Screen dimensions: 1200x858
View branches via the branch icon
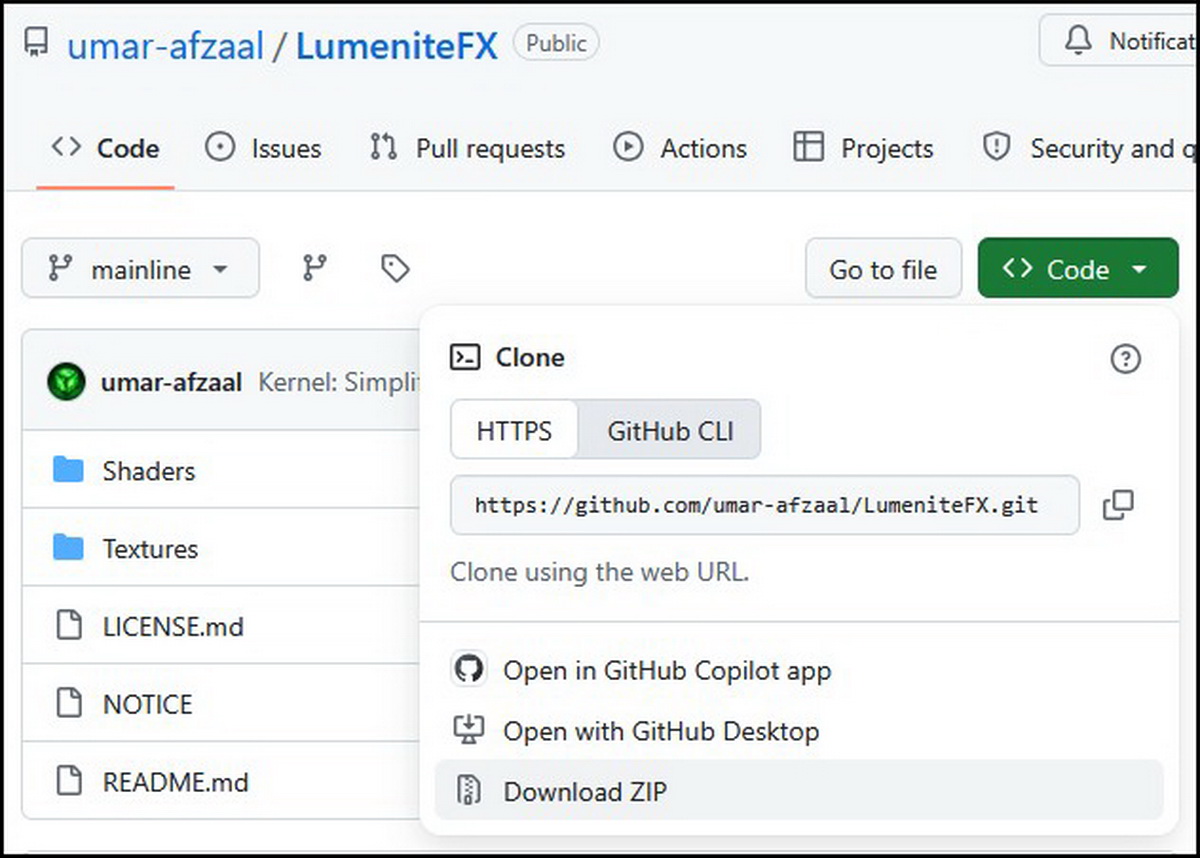[x=315, y=268]
